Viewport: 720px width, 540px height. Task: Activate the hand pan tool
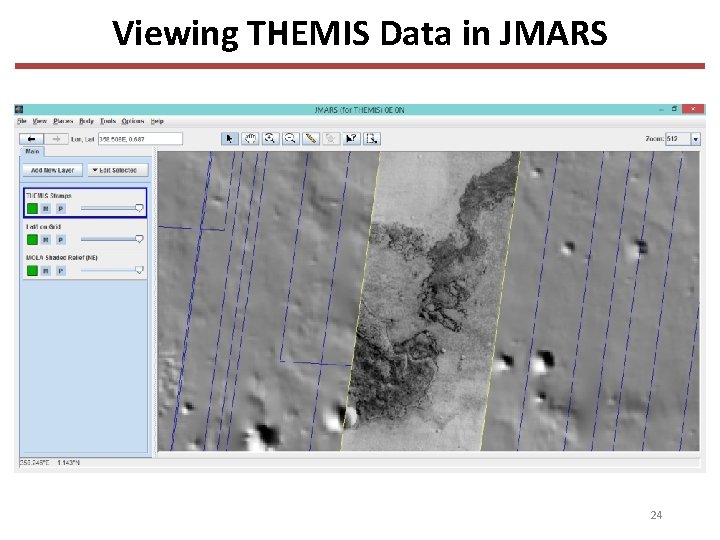pos(250,139)
